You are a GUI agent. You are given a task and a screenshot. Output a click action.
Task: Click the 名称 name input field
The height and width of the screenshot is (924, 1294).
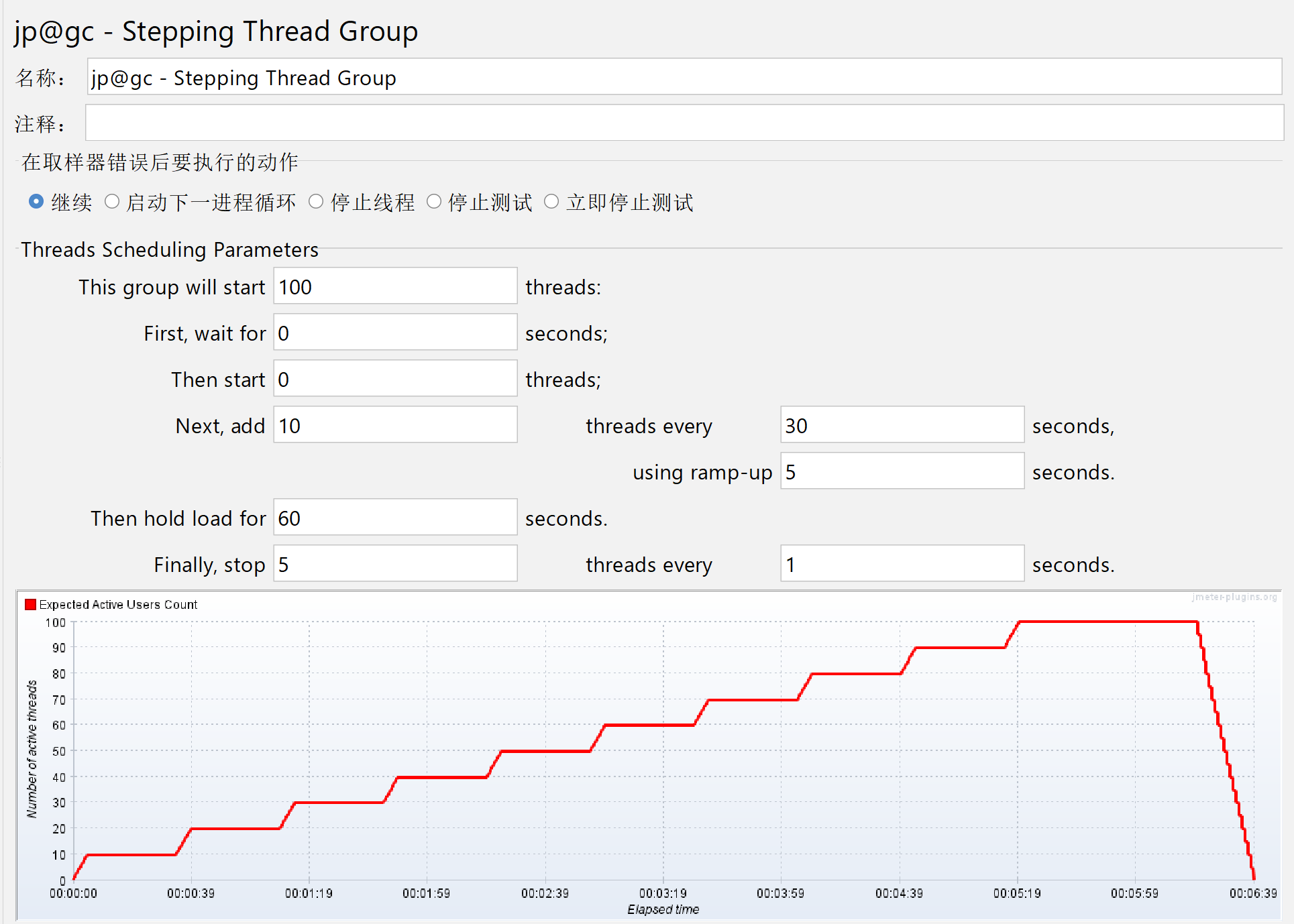[x=684, y=78]
